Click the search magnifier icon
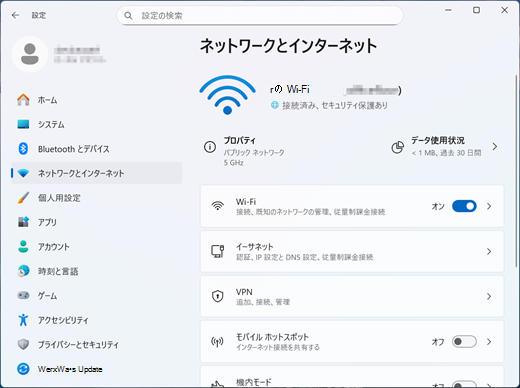 tap(128, 16)
